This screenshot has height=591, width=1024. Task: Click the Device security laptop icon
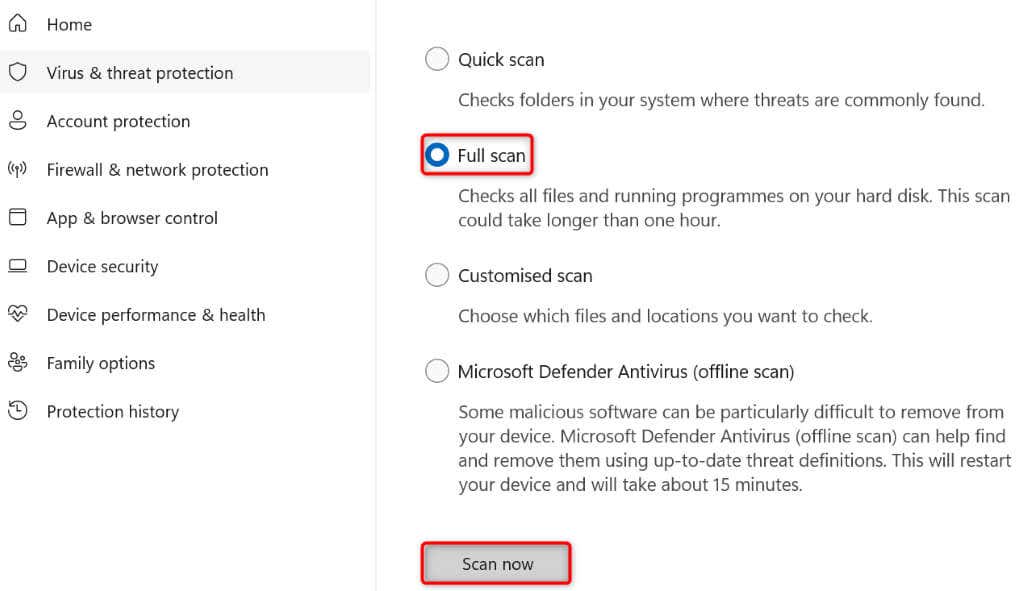tap(17, 266)
